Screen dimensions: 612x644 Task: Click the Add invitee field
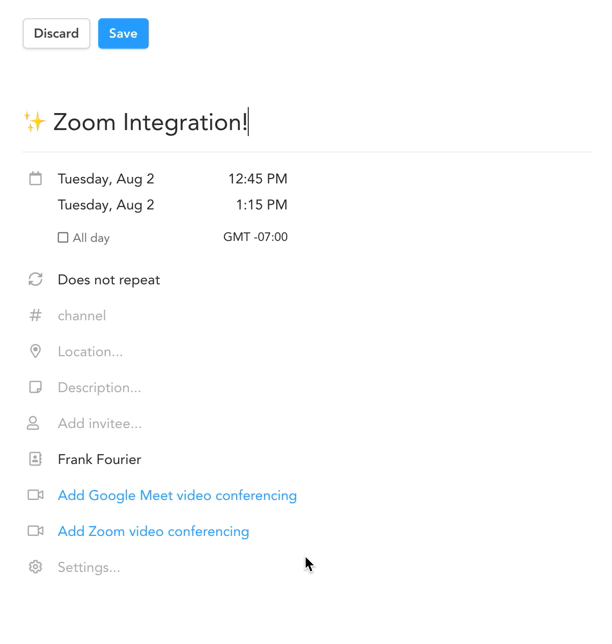click(x=99, y=424)
